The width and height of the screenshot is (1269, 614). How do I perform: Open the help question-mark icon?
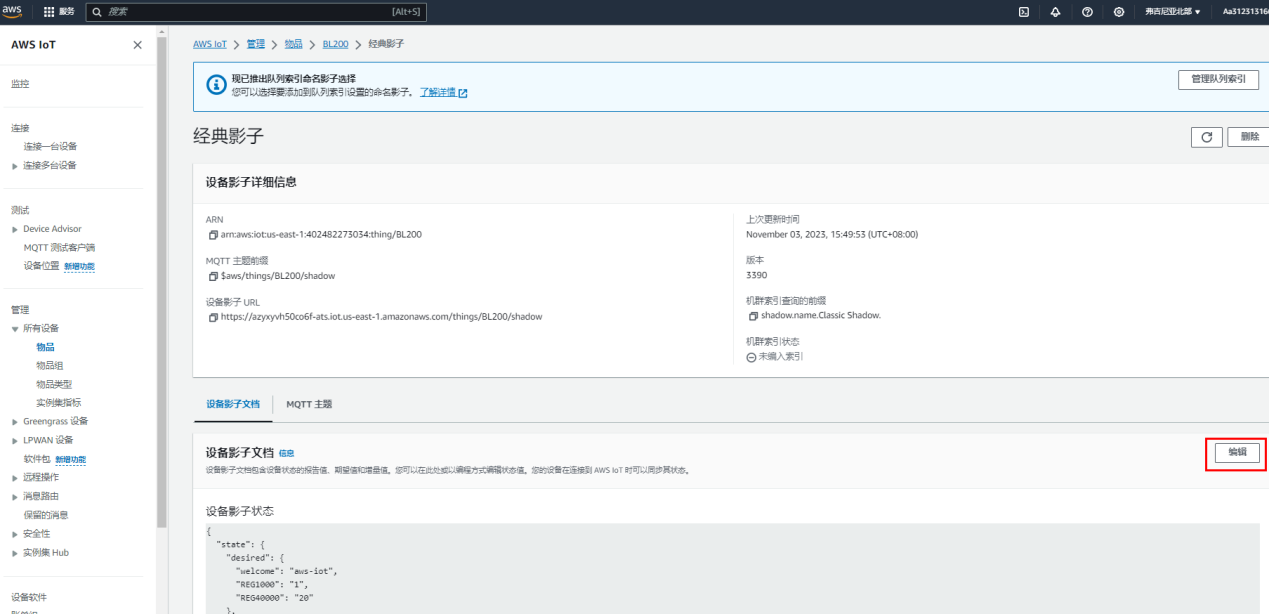pos(1087,12)
